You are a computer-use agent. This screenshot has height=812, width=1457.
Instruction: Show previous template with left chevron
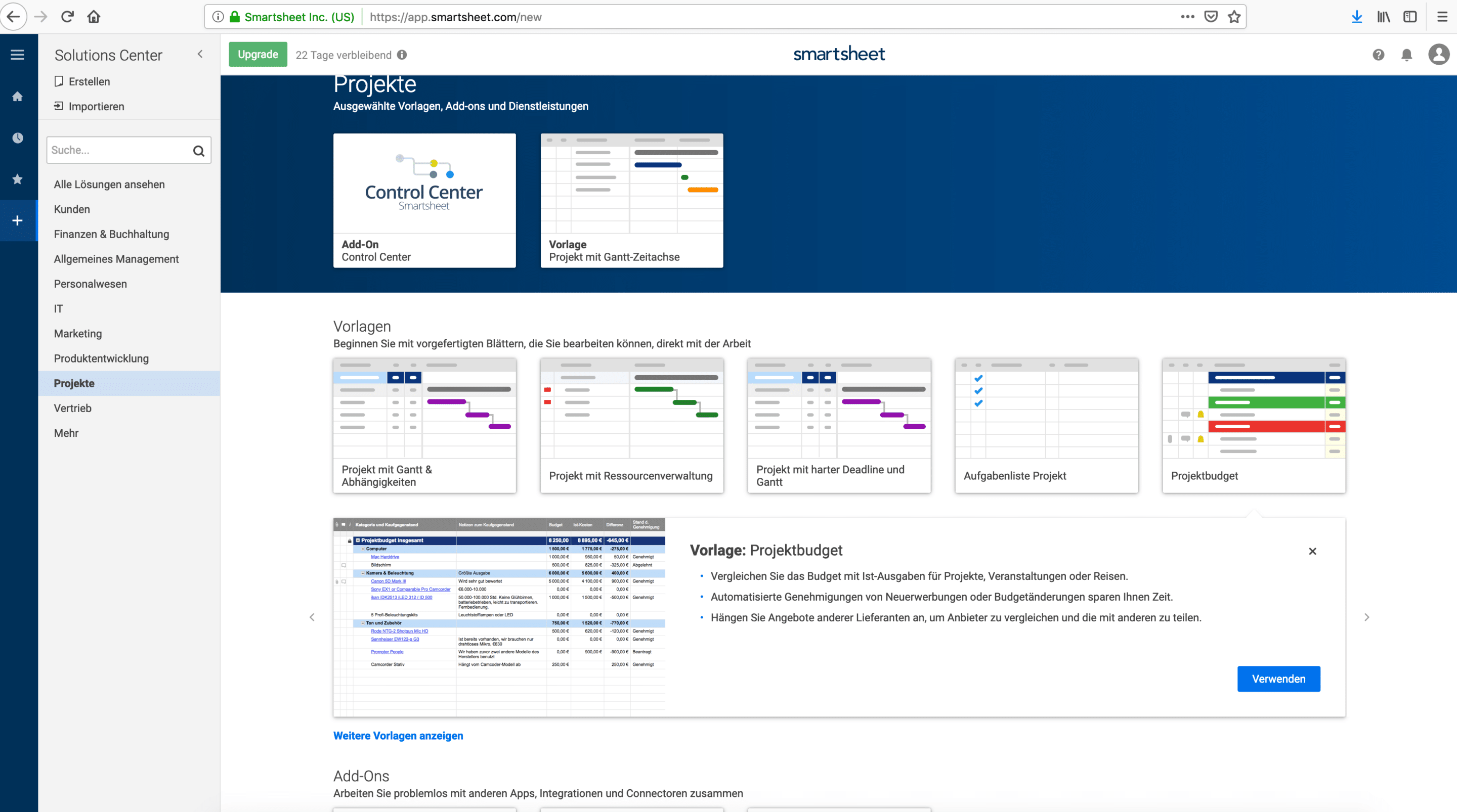[312, 617]
